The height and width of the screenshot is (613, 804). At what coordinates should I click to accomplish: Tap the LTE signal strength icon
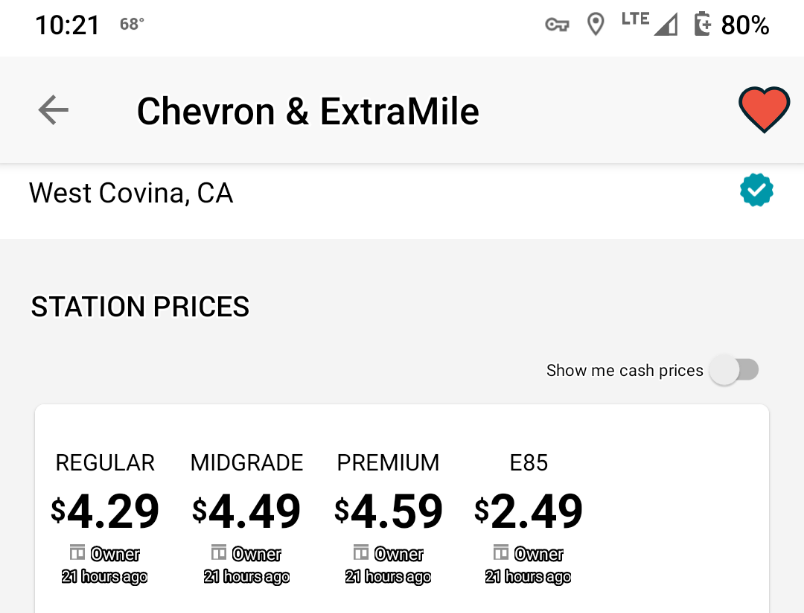pos(649,24)
